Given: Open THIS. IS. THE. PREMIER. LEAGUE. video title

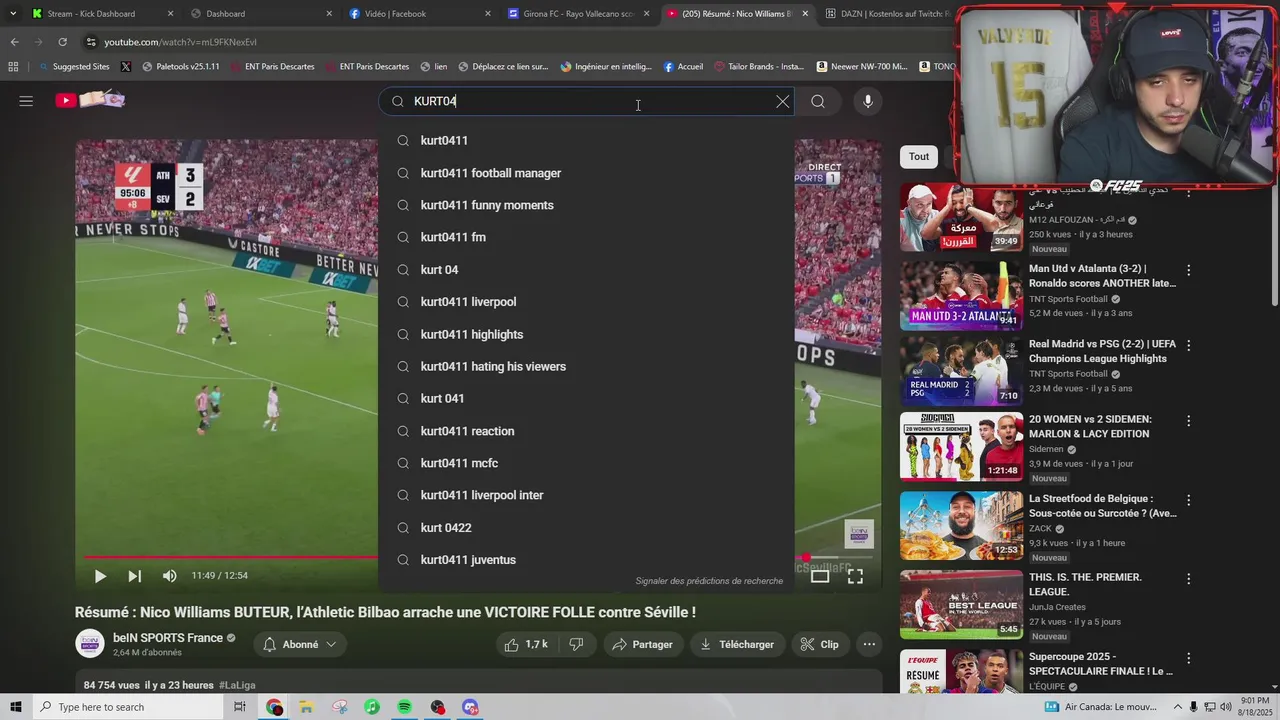Looking at the screenshot, I should pyautogui.click(x=1085, y=584).
